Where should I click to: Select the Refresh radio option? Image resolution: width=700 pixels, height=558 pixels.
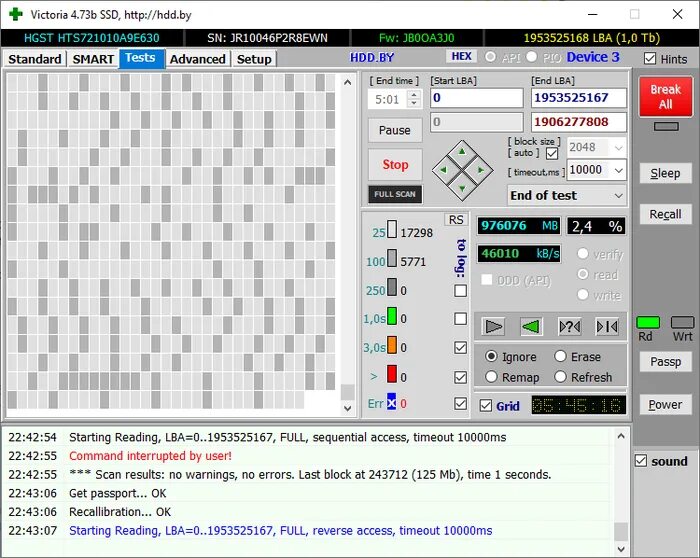(560, 377)
